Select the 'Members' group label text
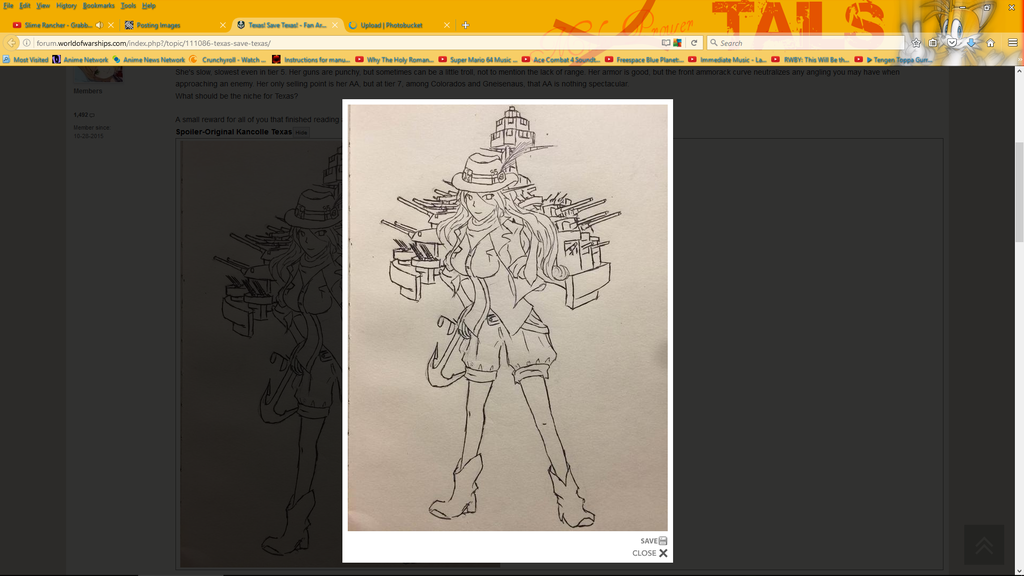 pos(88,91)
